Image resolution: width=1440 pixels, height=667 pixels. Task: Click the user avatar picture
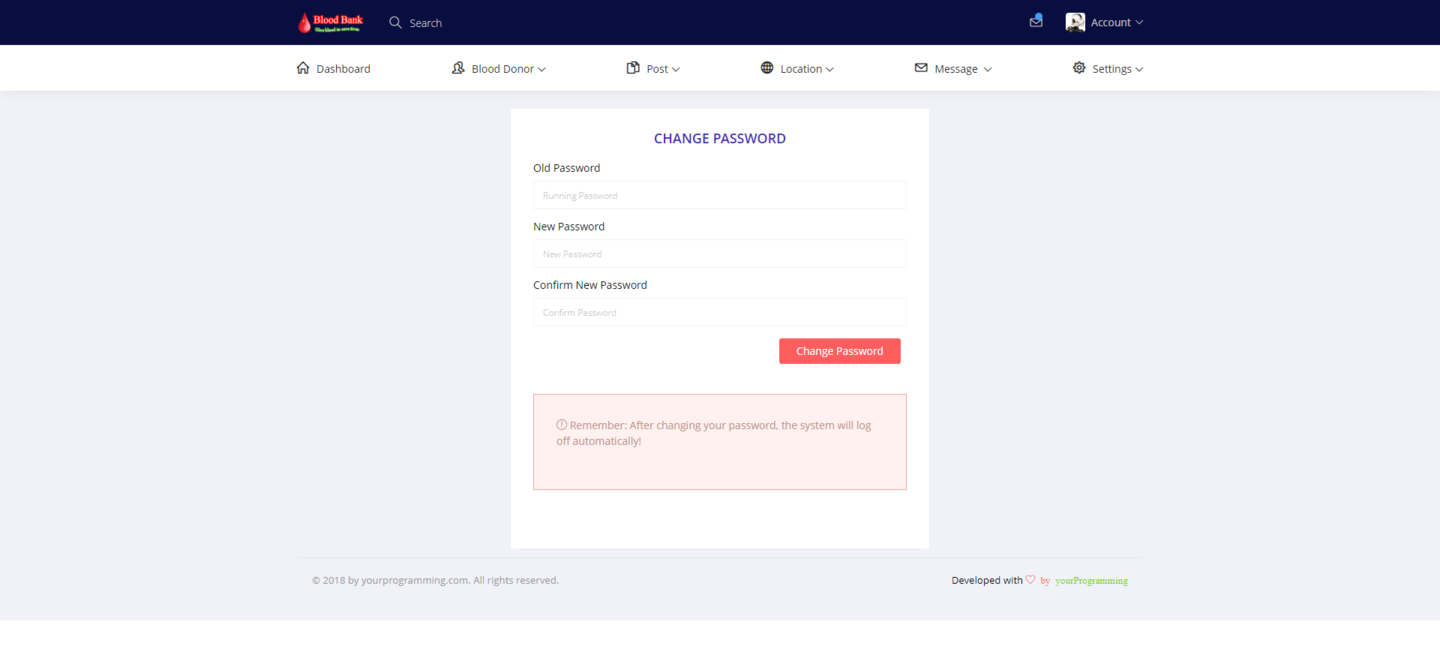tap(1075, 22)
